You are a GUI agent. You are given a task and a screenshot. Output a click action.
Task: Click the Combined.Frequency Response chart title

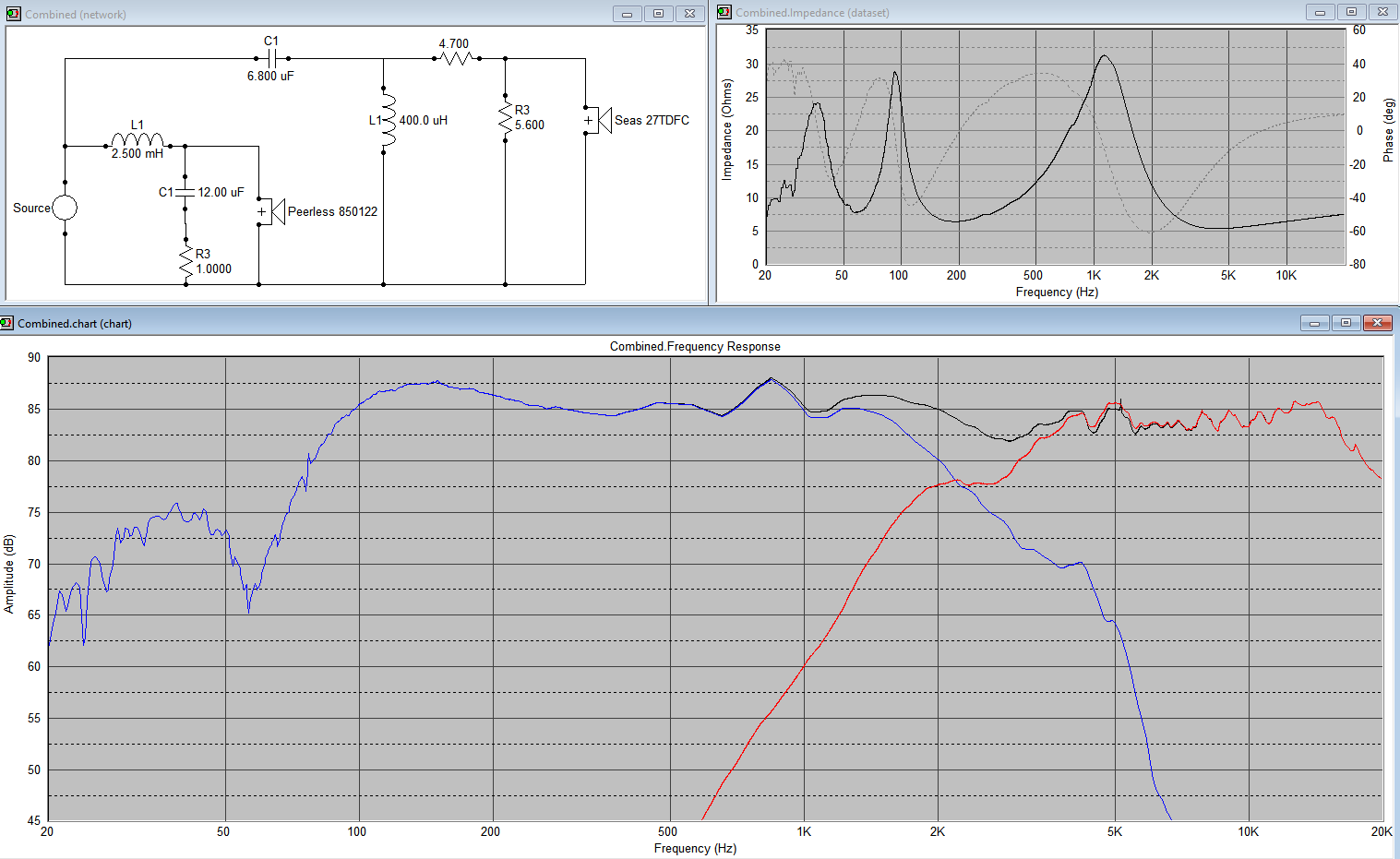coord(695,347)
